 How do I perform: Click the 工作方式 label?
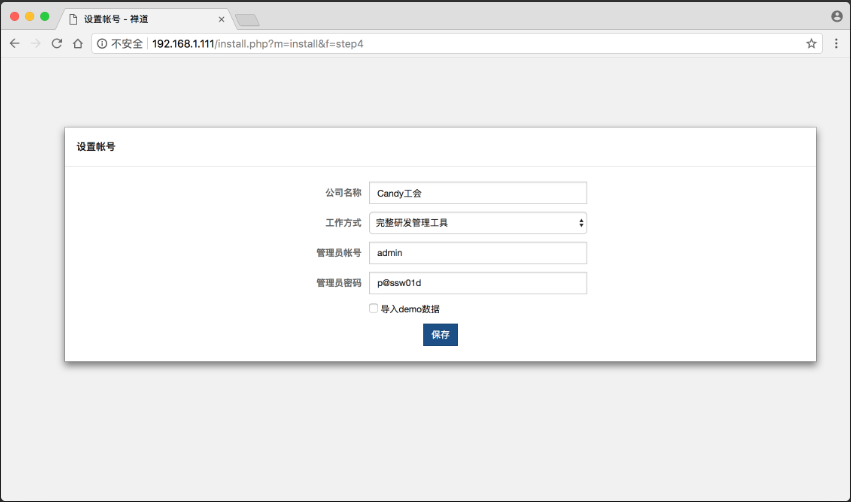343,223
